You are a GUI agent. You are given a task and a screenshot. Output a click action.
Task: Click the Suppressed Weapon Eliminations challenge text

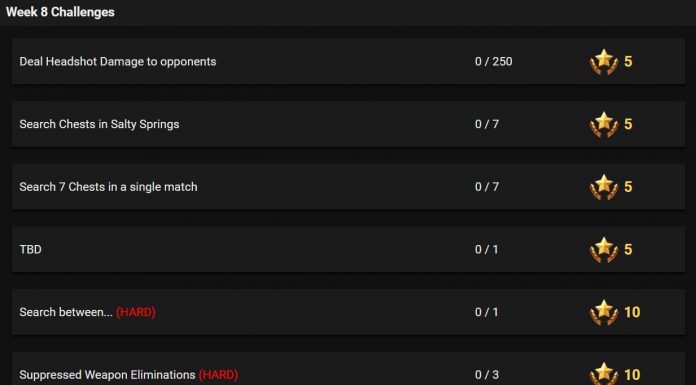point(107,375)
